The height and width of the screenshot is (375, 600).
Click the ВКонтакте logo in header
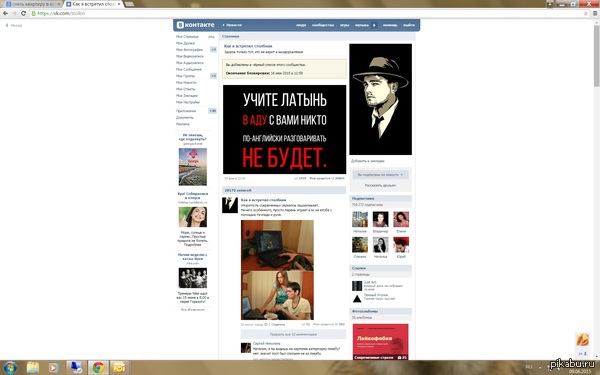click(196, 25)
